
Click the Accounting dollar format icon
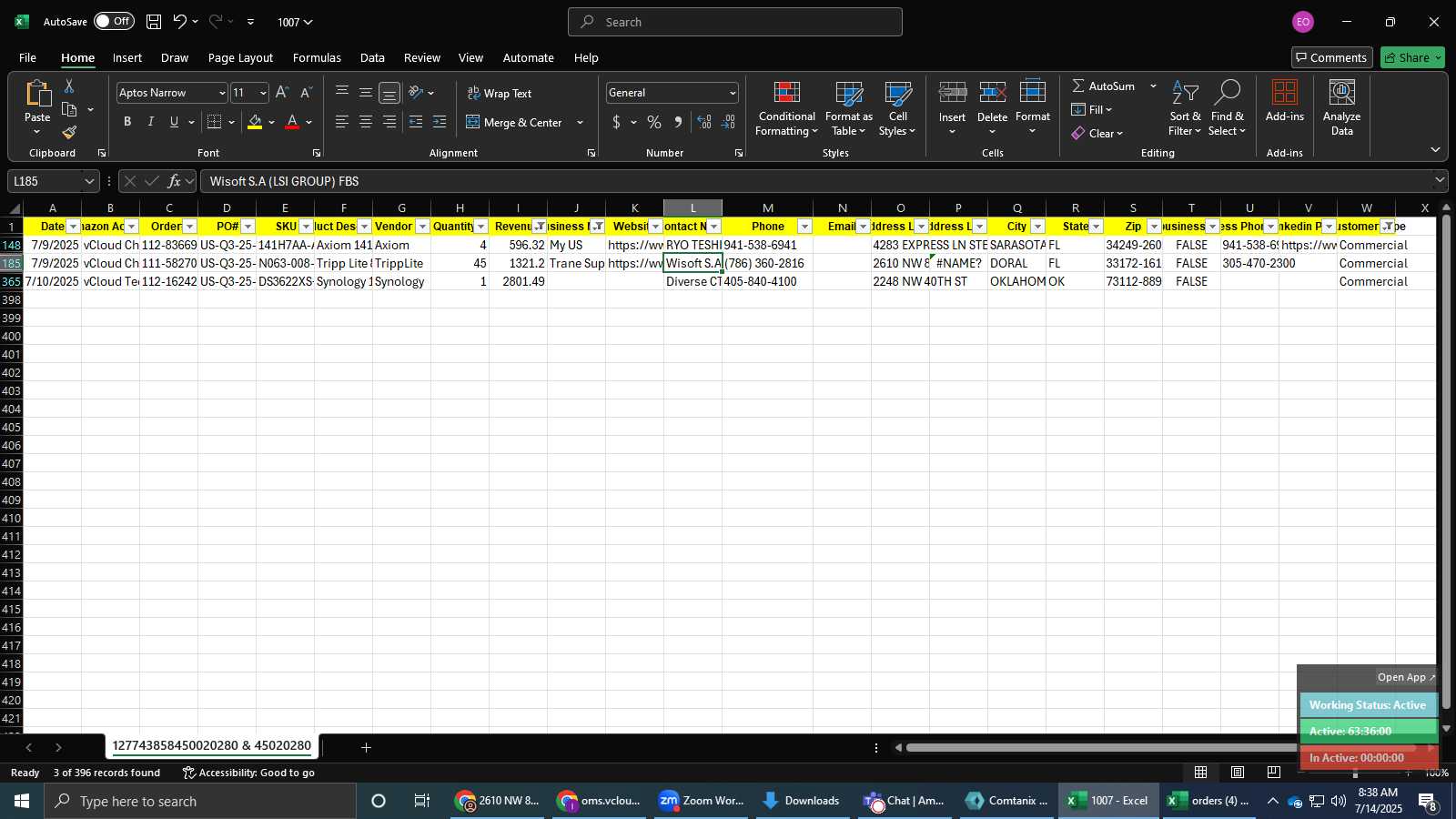pos(616,122)
